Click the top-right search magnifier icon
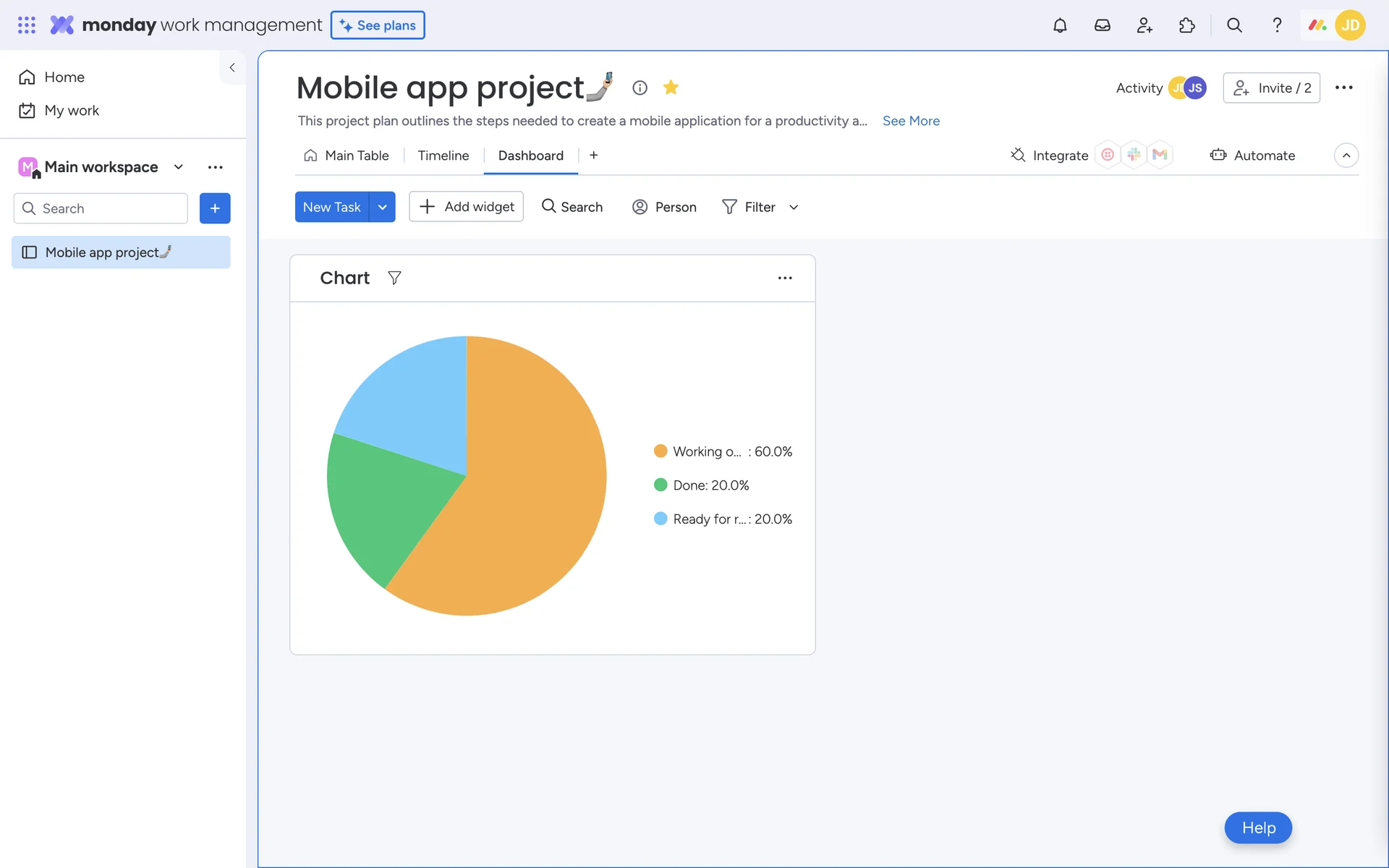The width and height of the screenshot is (1389, 868). (1234, 25)
